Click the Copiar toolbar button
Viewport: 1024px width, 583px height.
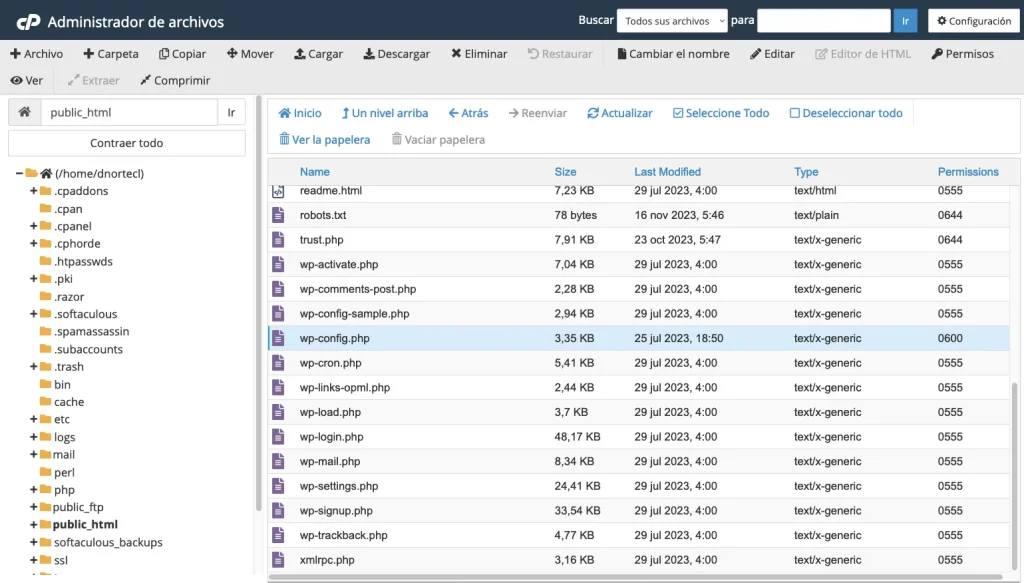182,54
